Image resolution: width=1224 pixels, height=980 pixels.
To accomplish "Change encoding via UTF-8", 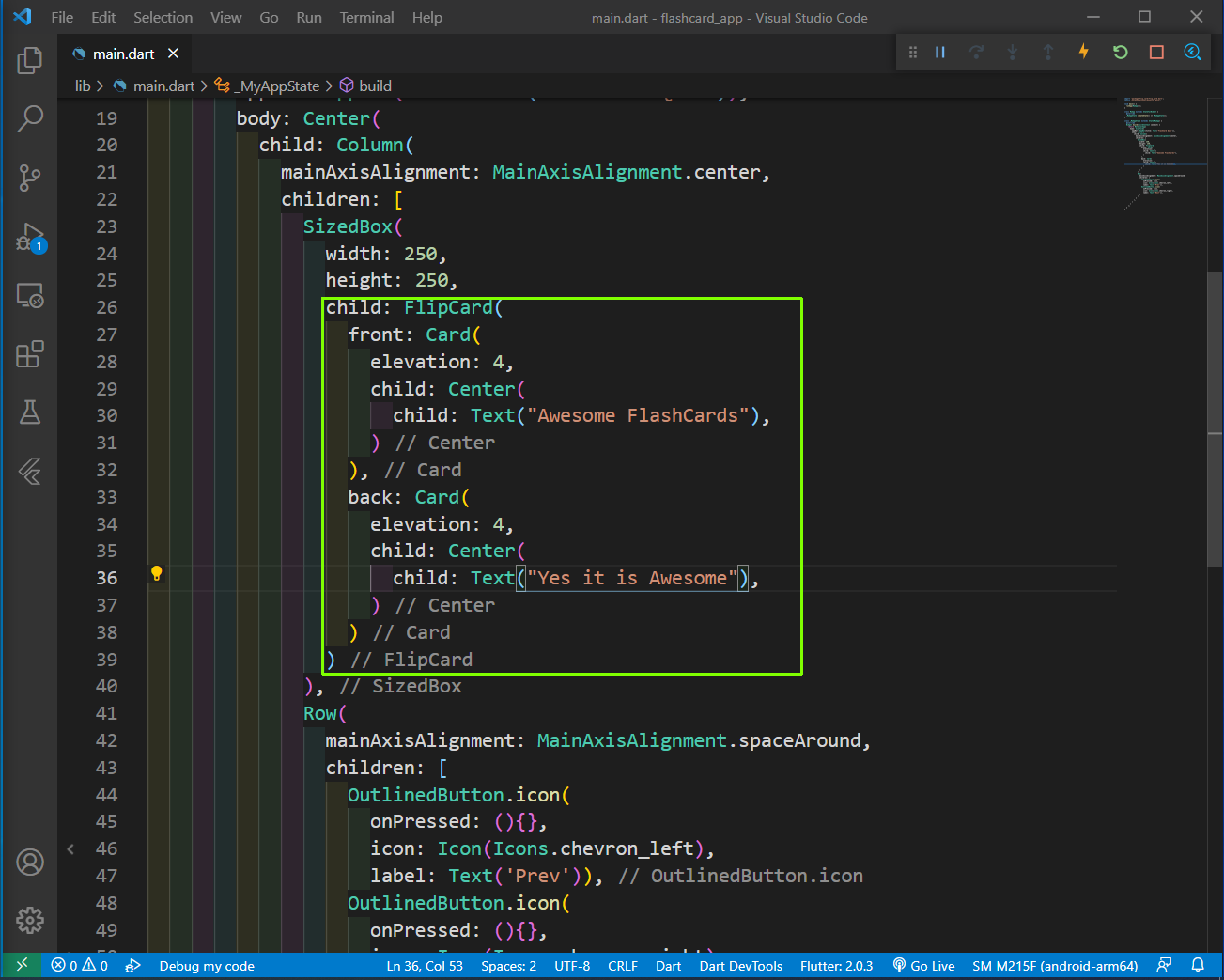I will click(x=572, y=965).
